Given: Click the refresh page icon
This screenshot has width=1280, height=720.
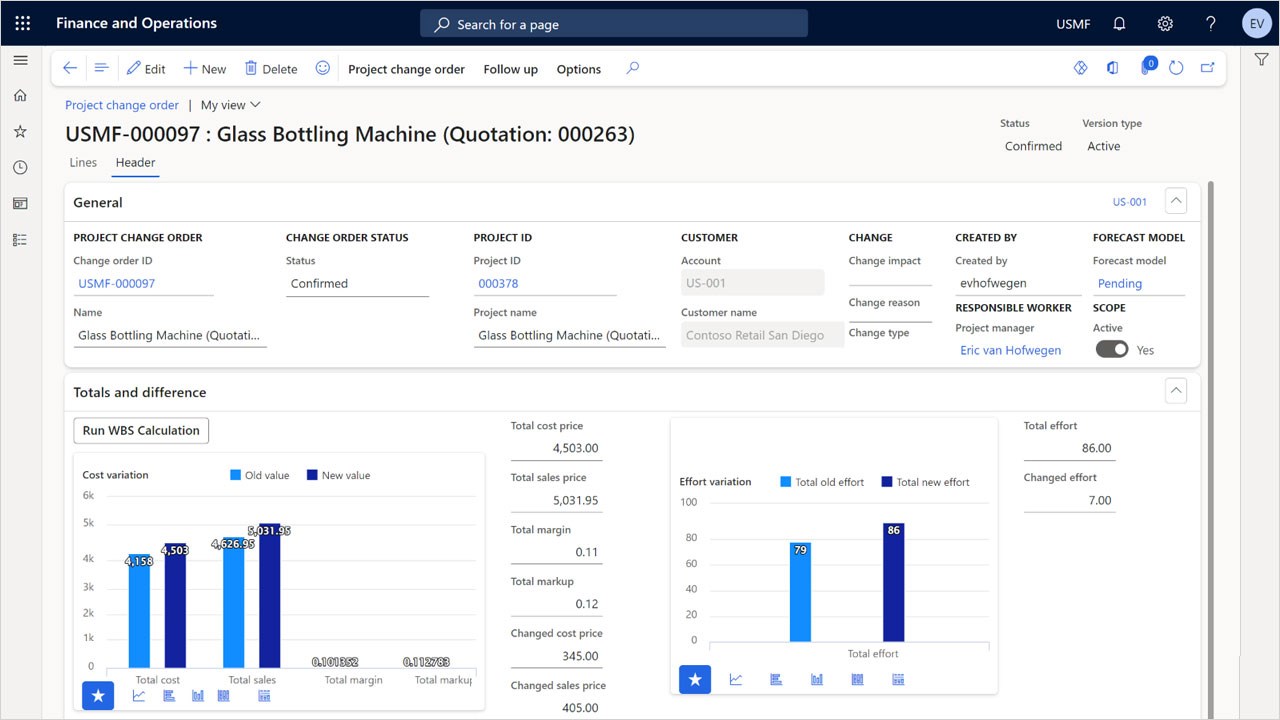Looking at the screenshot, I should point(1177,68).
